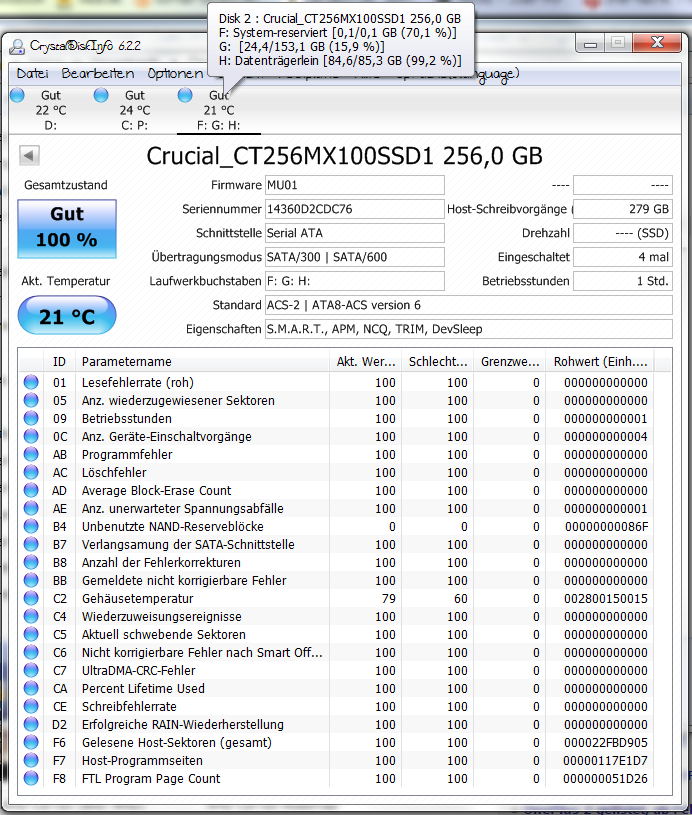Select the F: G: H: disk status icon

[x=185, y=96]
